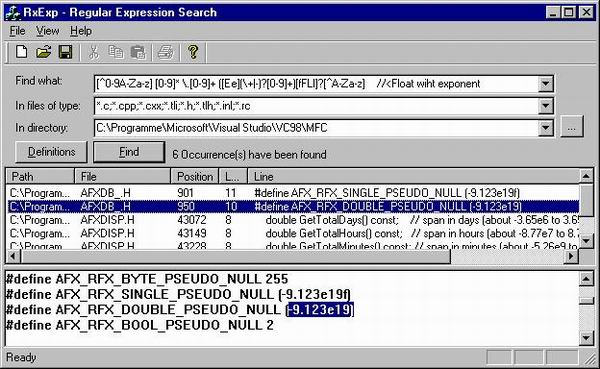The height and width of the screenshot is (369, 600).
Task: Click the Print toolbar icon
Action: point(166,52)
